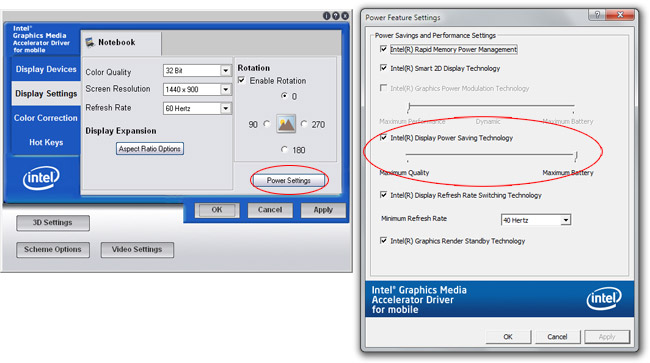
Task: Click the Power Settings button
Action: tap(289, 181)
